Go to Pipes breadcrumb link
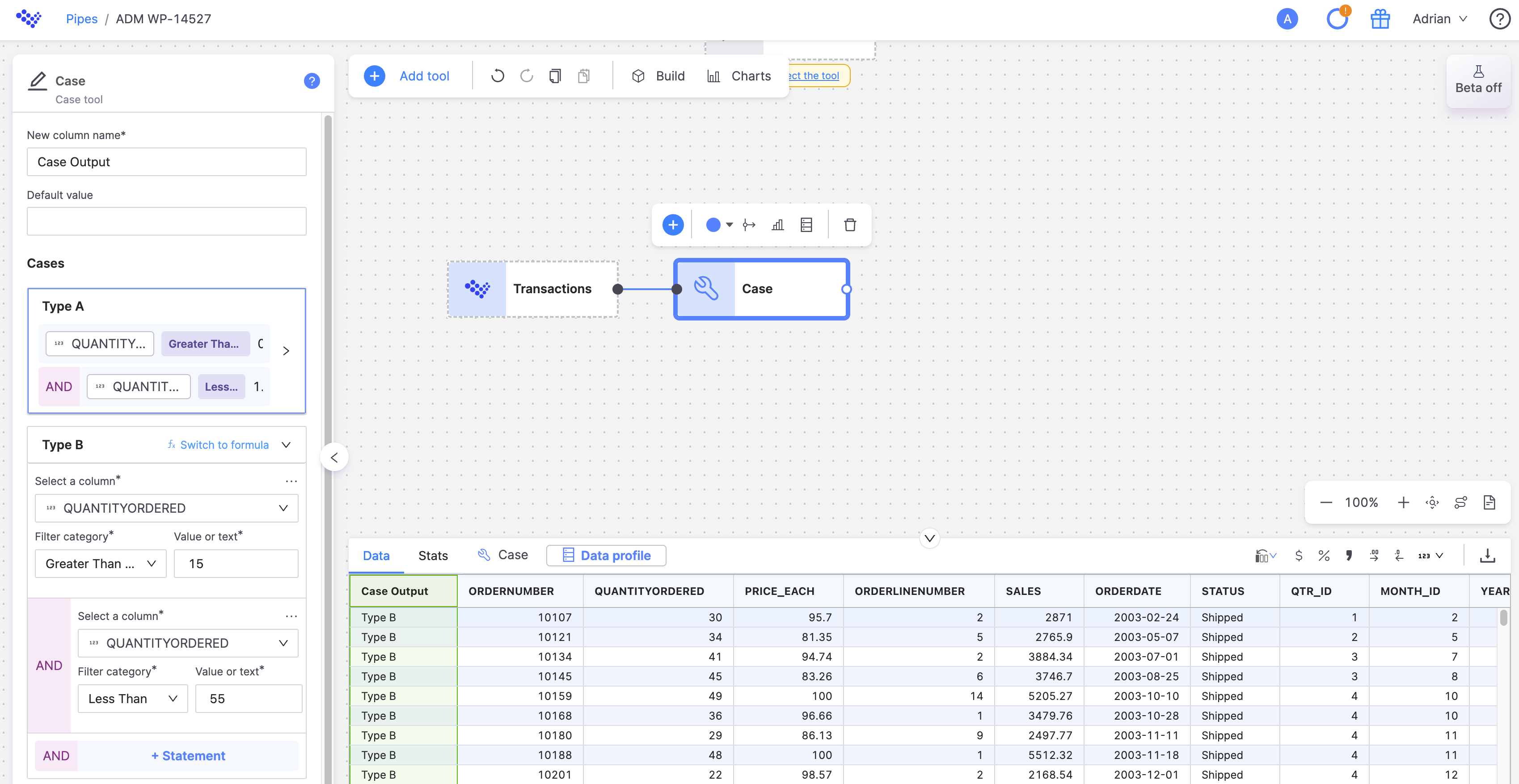Viewport: 1519px width, 784px height. [81, 19]
